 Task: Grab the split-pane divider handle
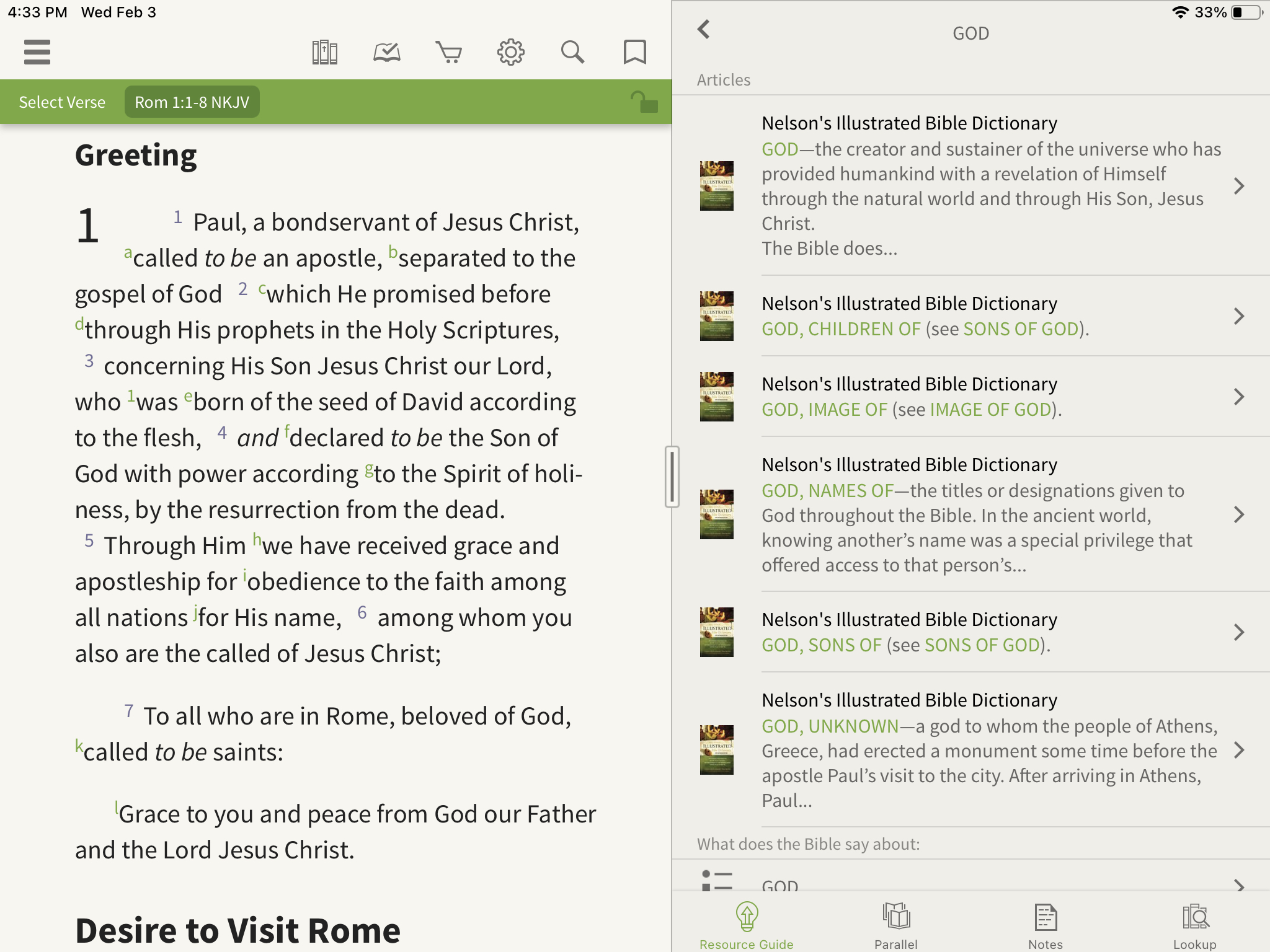[x=672, y=476]
